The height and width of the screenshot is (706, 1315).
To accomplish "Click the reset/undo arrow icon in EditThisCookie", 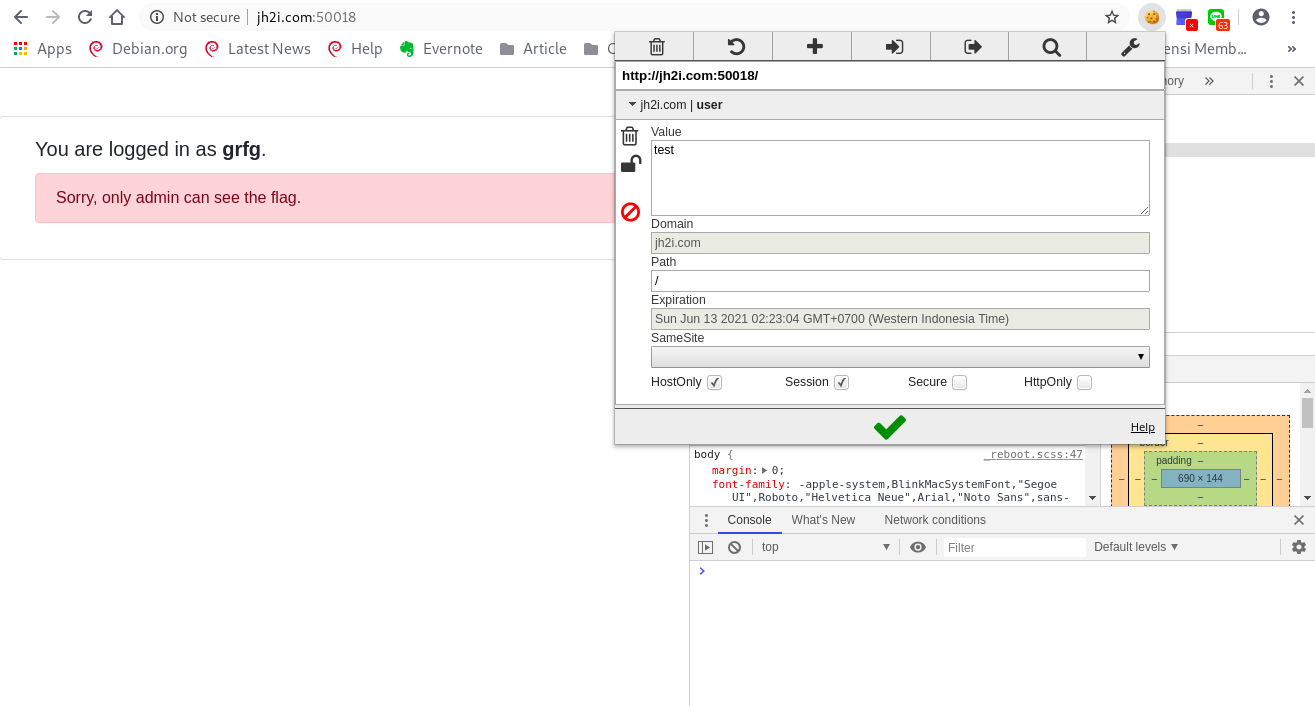I will click(x=735, y=47).
